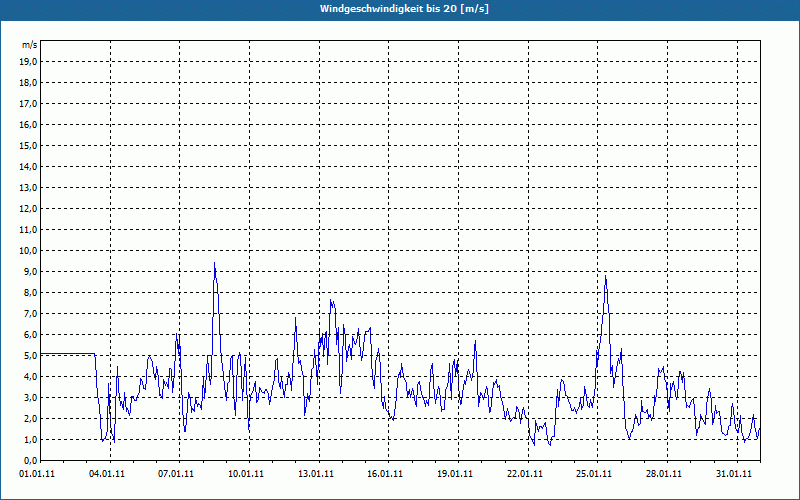The height and width of the screenshot is (500, 800).
Task: Select the 5,0 y-axis value
Action: (30, 356)
